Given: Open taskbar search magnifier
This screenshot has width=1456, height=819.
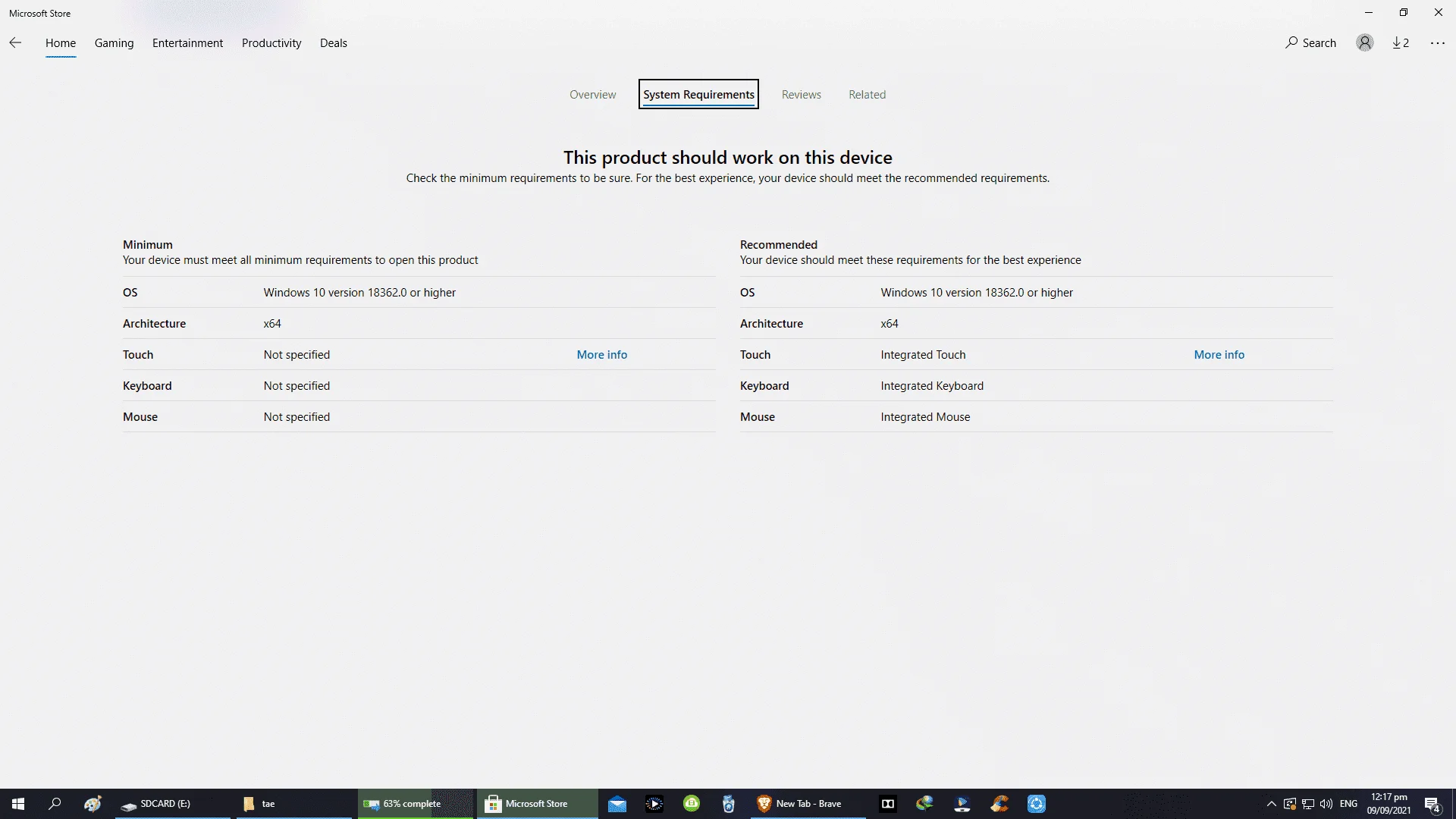Looking at the screenshot, I should (x=55, y=804).
